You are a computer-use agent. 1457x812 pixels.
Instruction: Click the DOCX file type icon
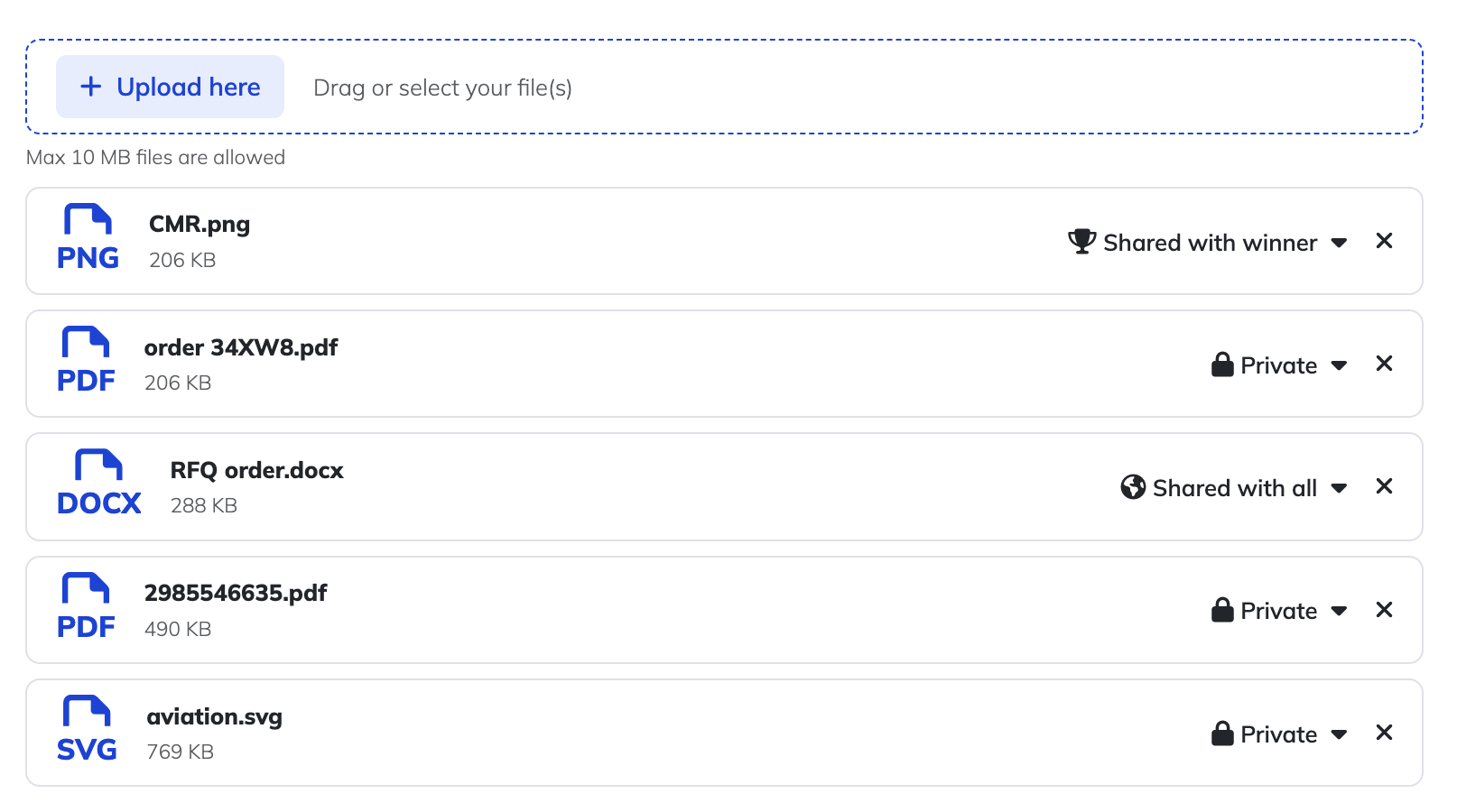coord(98,484)
